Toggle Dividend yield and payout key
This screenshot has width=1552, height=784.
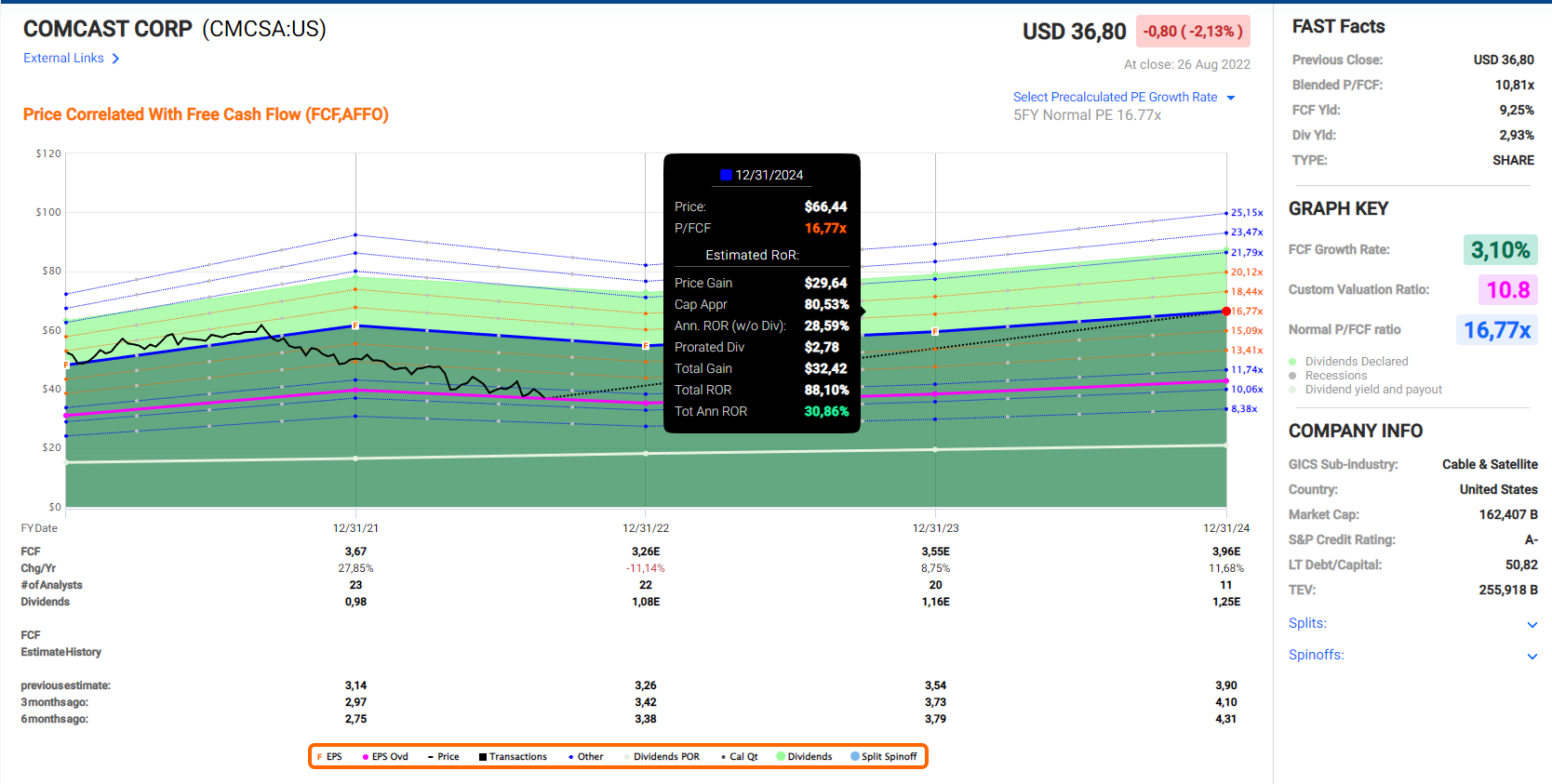click(1372, 390)
